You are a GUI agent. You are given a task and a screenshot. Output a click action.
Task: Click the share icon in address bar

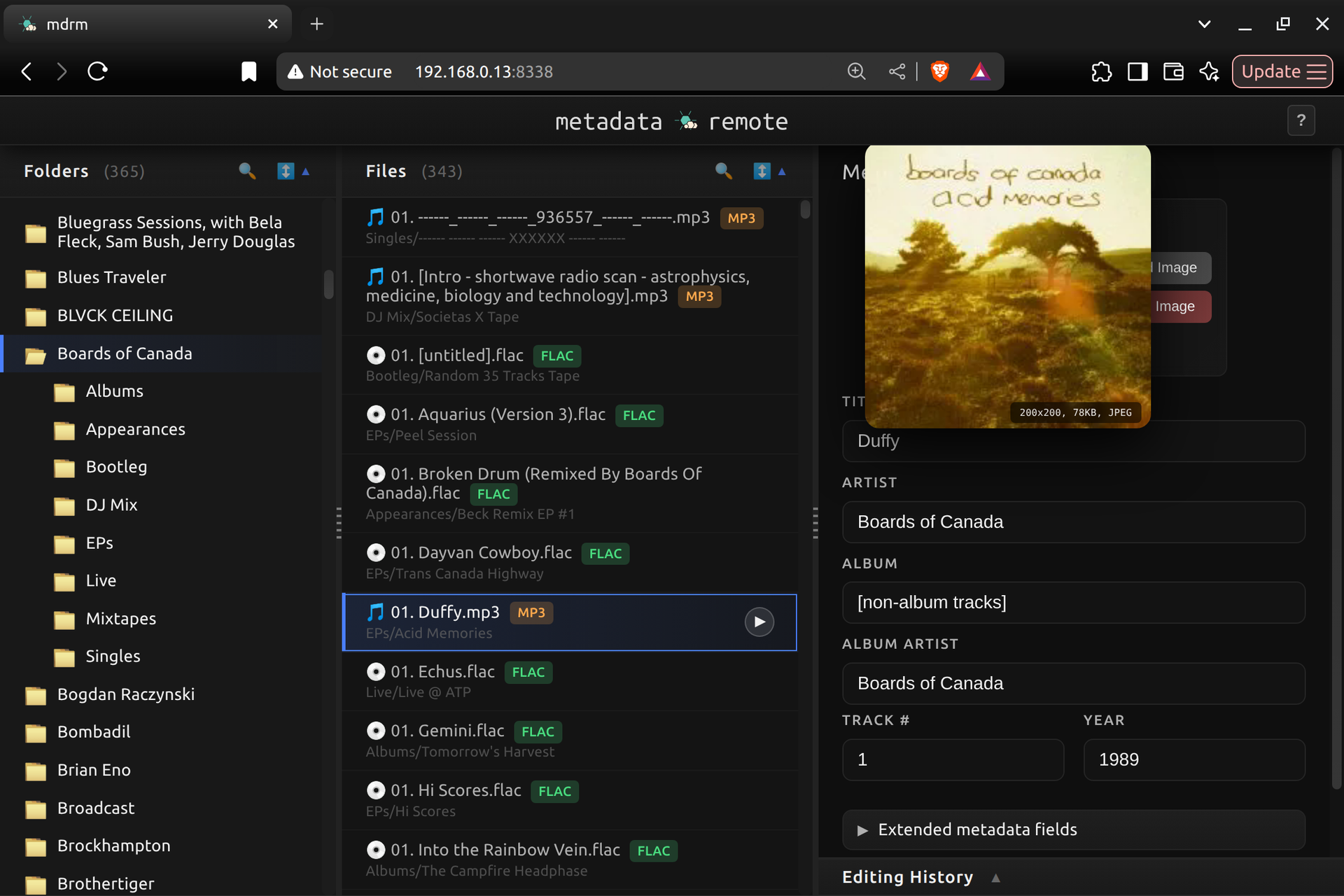[x=897, y=71]
